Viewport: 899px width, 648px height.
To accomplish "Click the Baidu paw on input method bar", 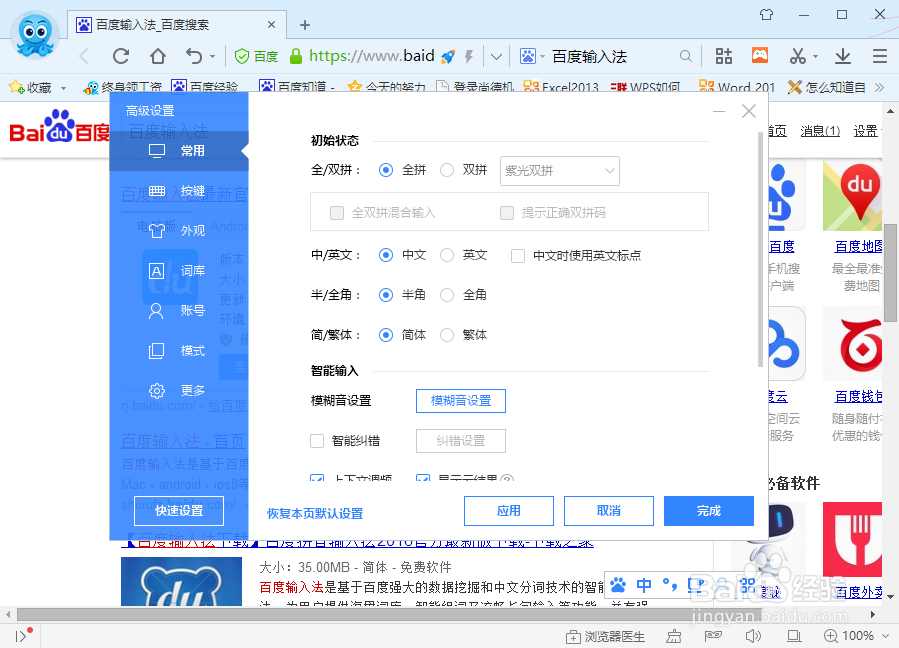I will (618, 585).
